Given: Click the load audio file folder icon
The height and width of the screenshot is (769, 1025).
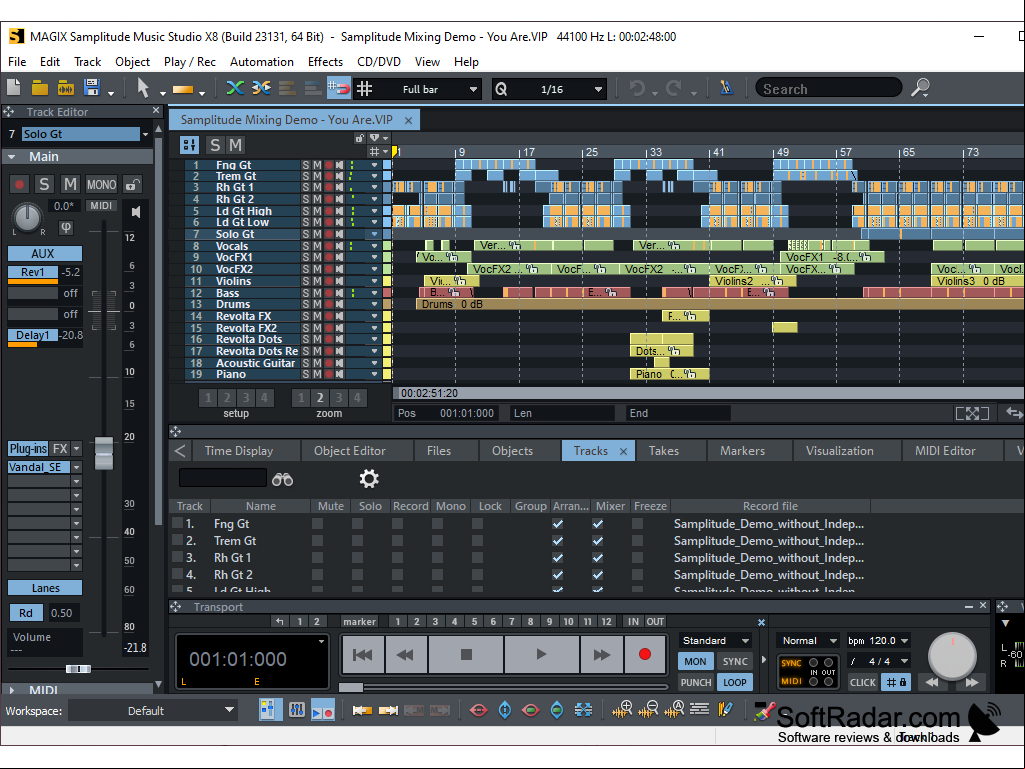Looking at the screenshot, I should coord(65,88).
